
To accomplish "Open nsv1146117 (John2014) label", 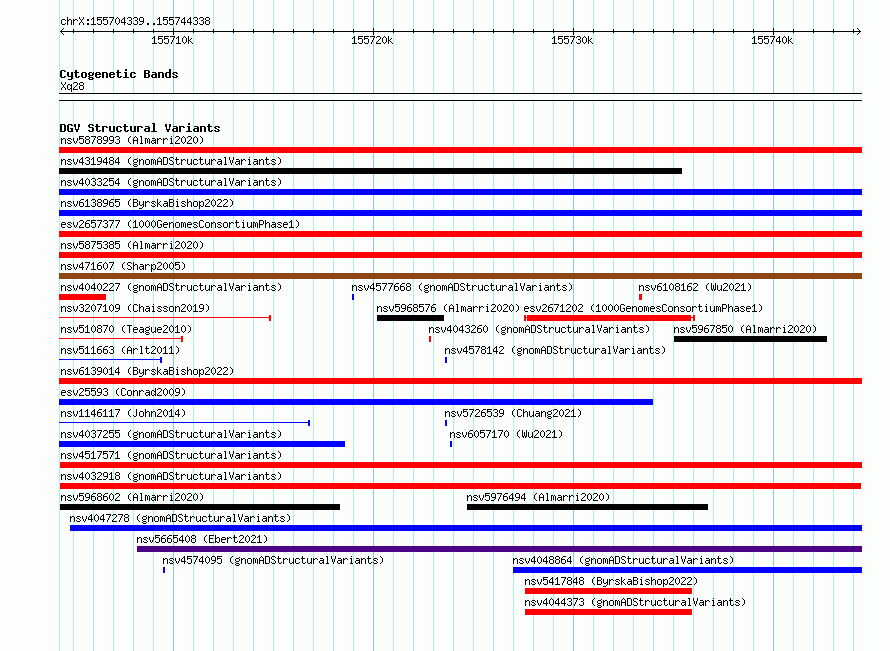I will point(123,413).
